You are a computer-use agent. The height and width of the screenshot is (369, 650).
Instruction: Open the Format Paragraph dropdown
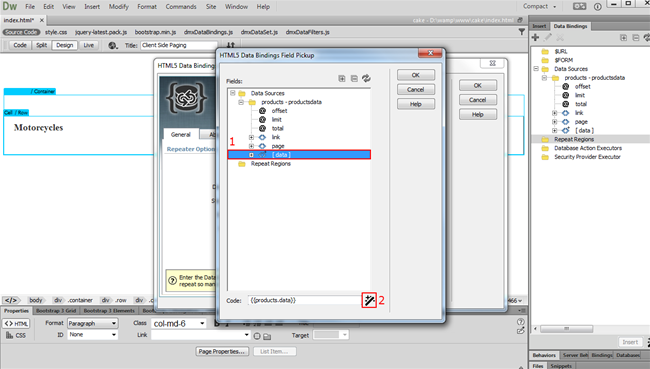point(92,323)
